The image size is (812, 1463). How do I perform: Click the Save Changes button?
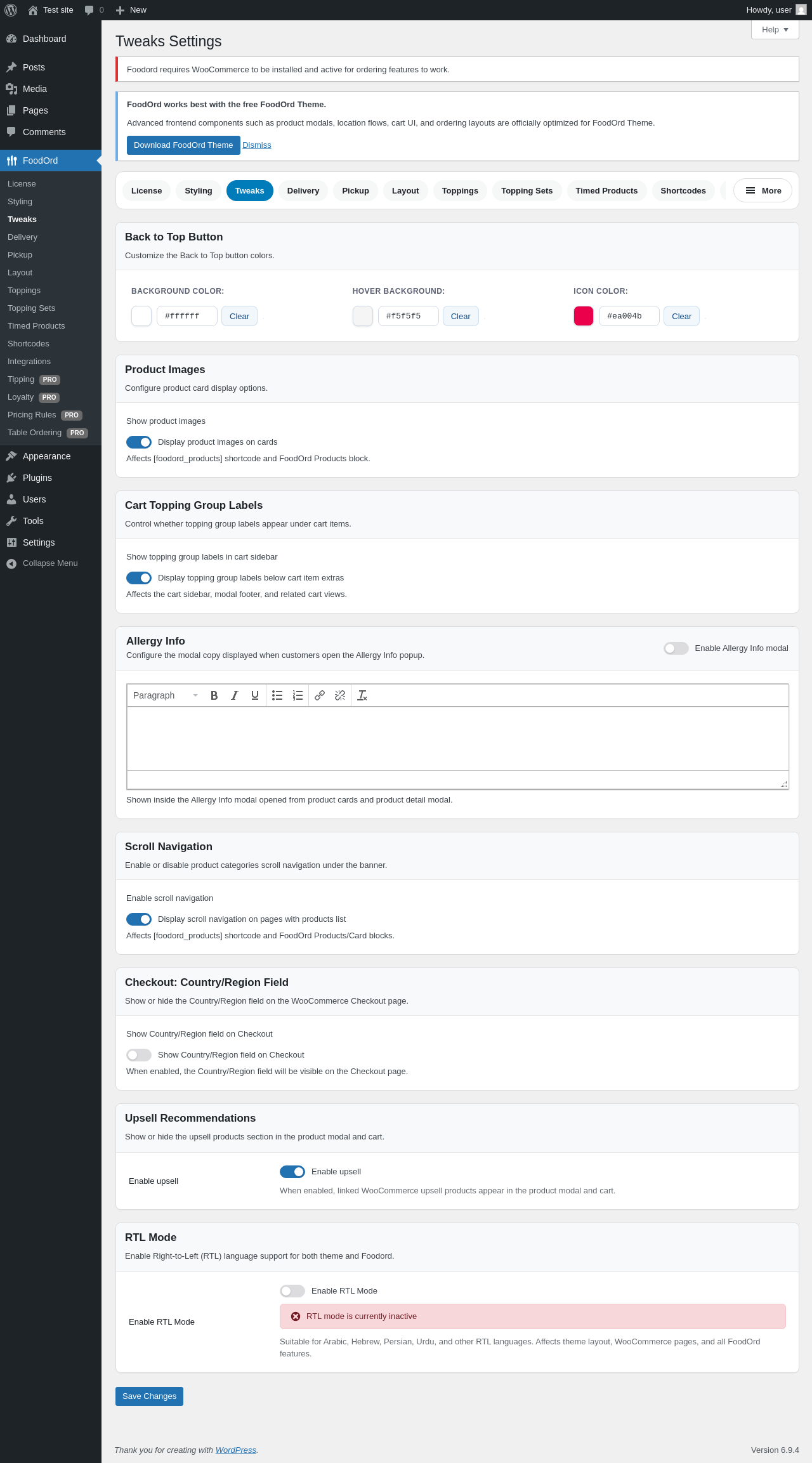149,1396
